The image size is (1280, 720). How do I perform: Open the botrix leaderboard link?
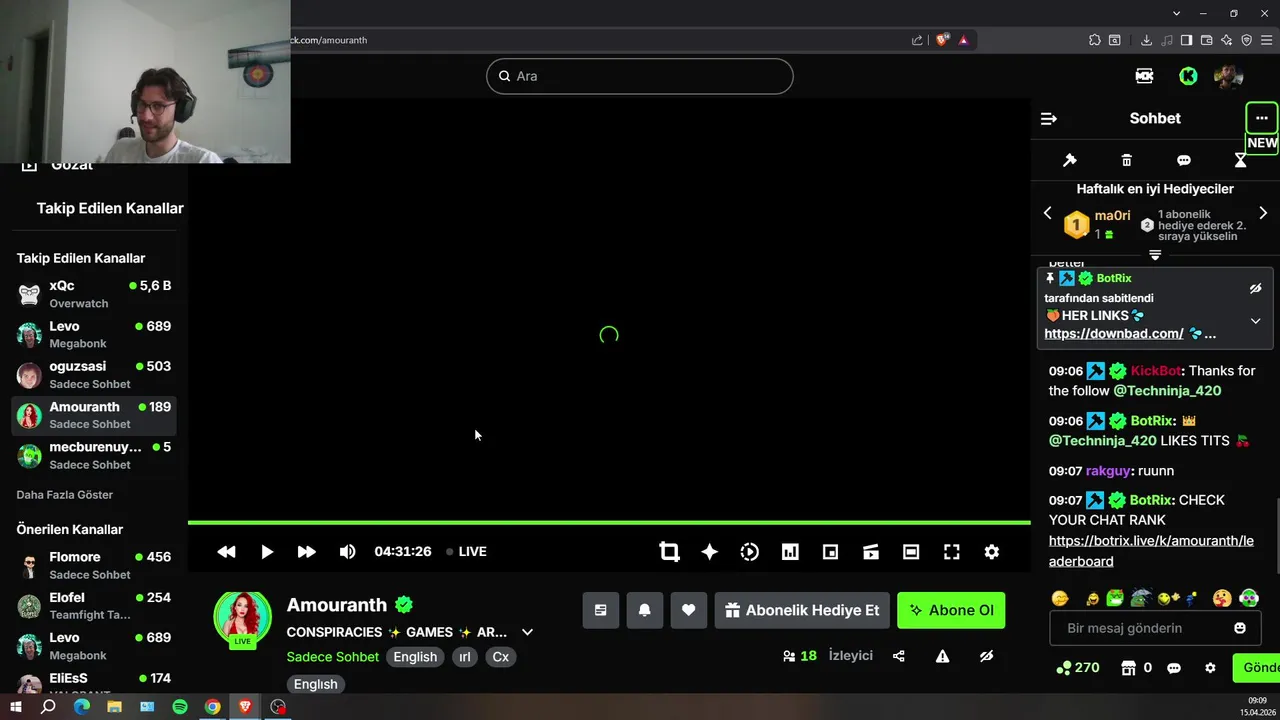click(1151, 551)
